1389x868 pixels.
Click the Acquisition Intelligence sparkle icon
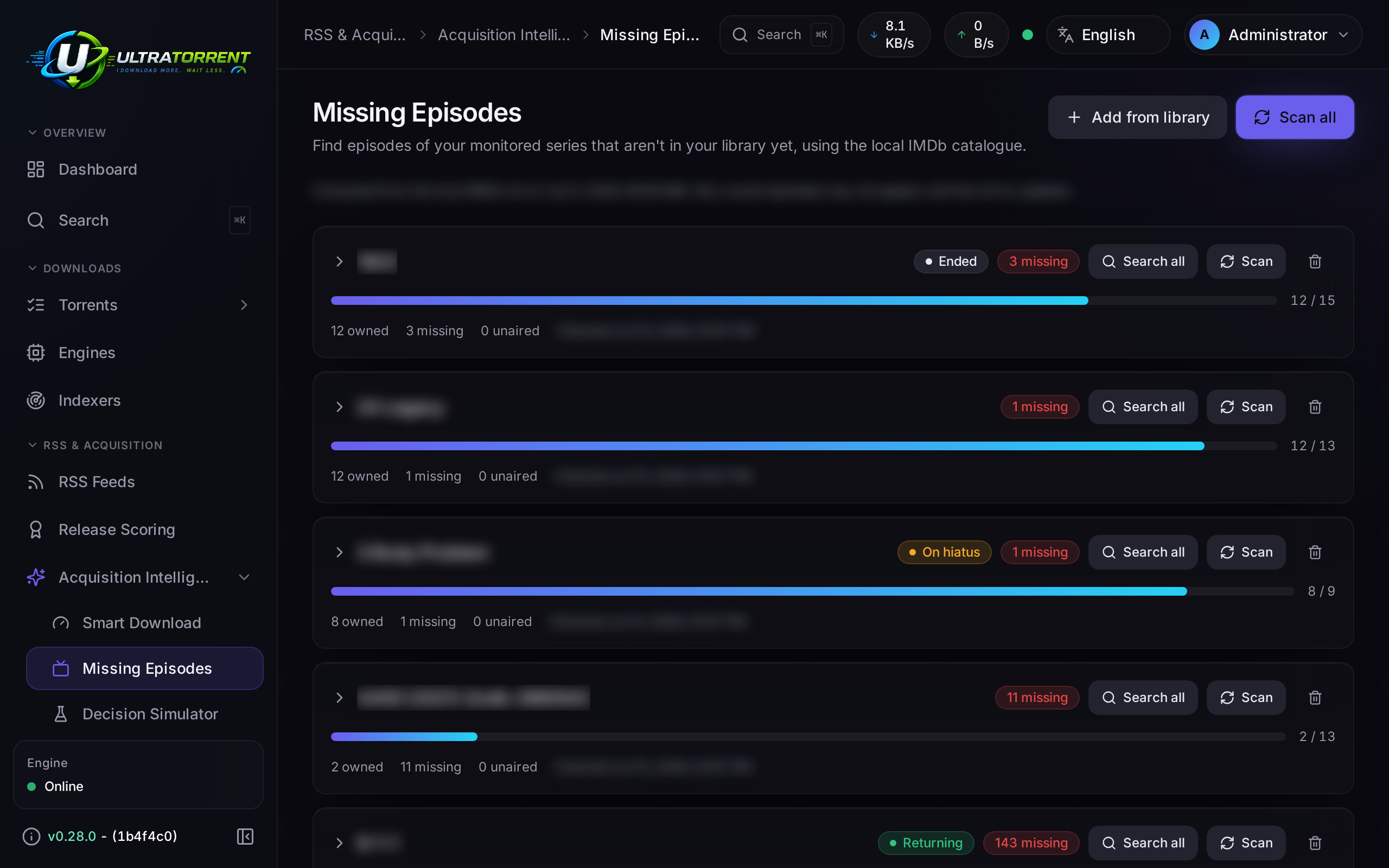[x=36, y=577]
